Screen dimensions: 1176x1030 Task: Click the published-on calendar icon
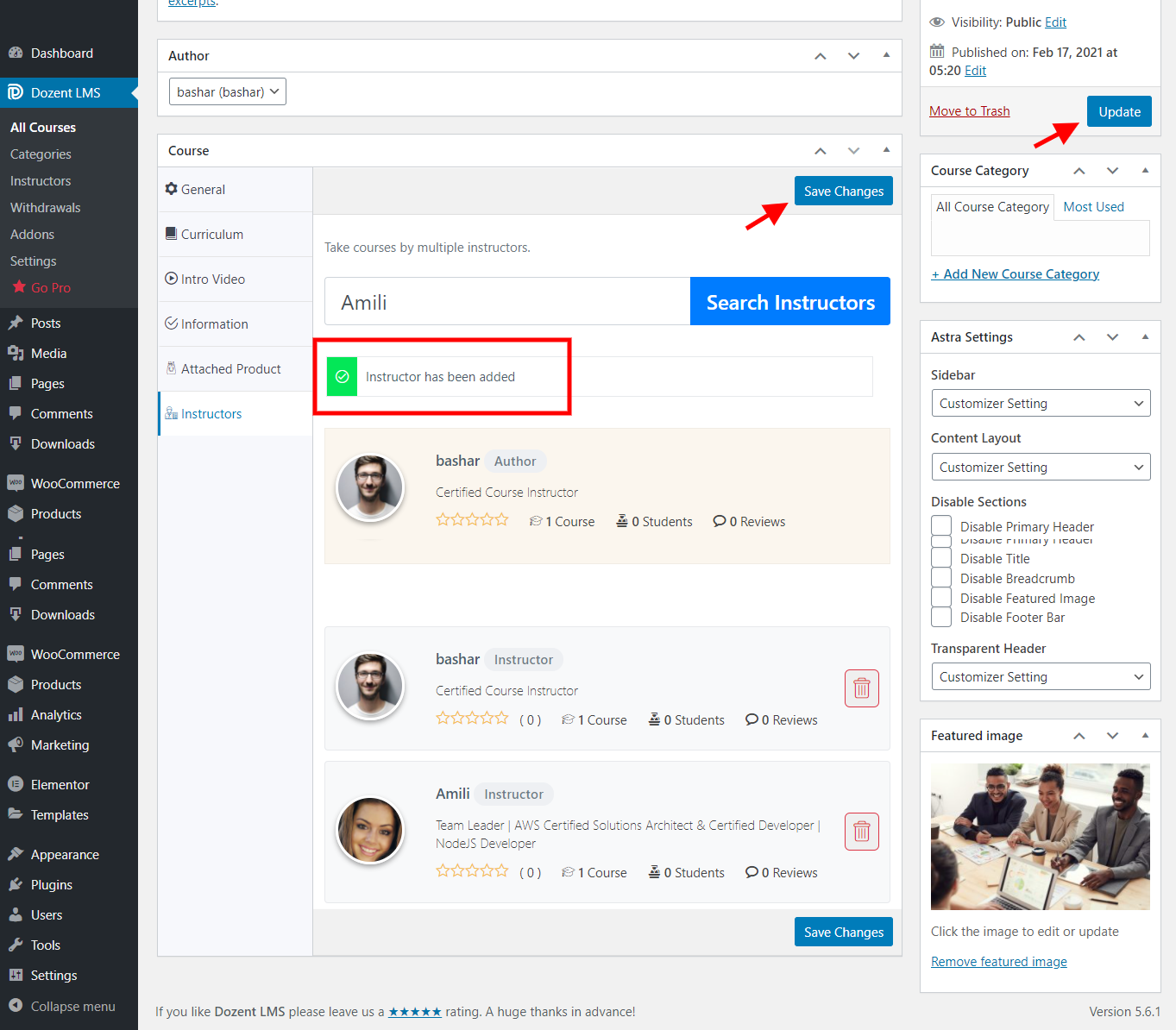937,52
